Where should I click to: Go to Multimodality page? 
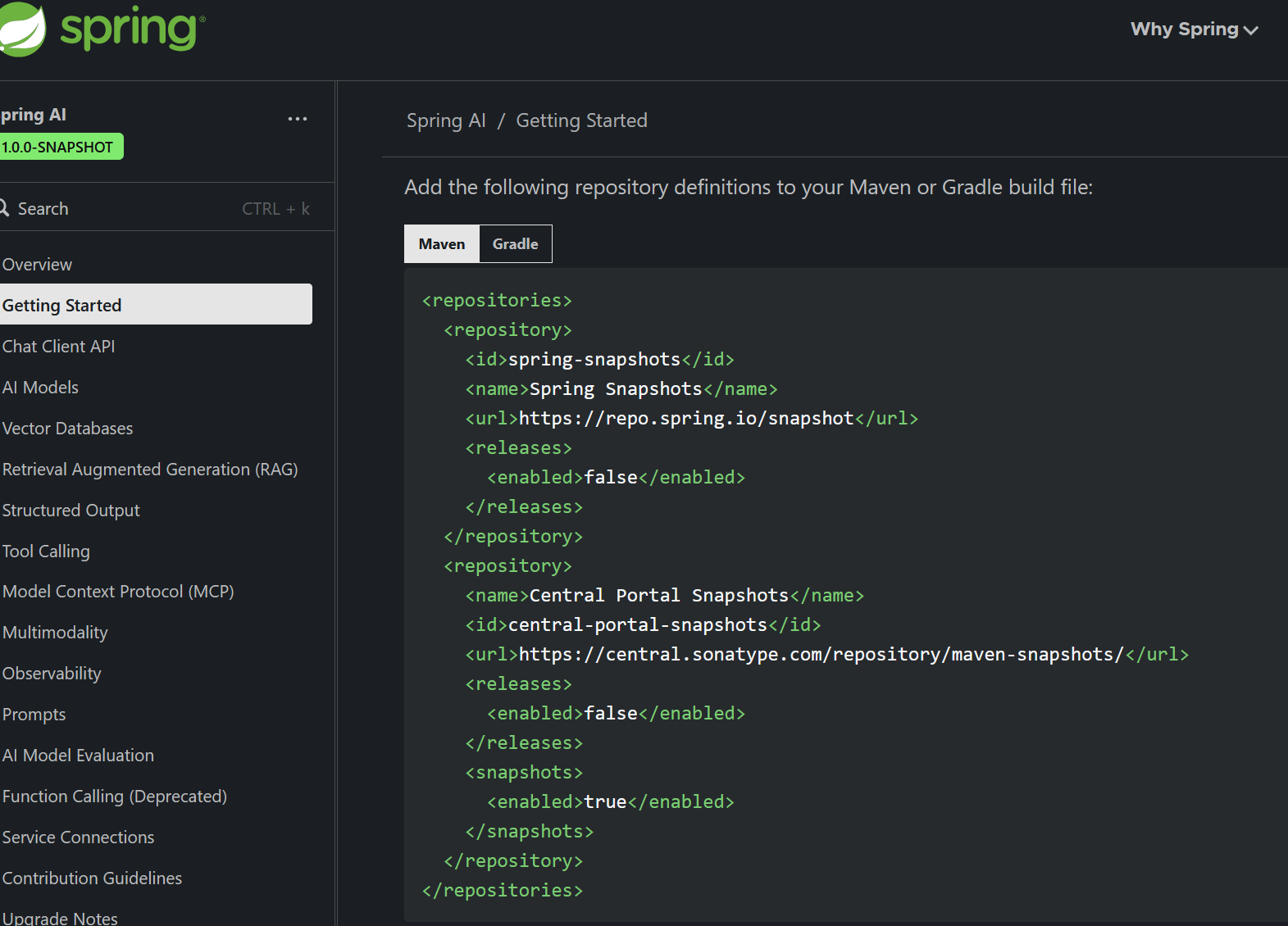pyautogui.click(x=55, y=632)
